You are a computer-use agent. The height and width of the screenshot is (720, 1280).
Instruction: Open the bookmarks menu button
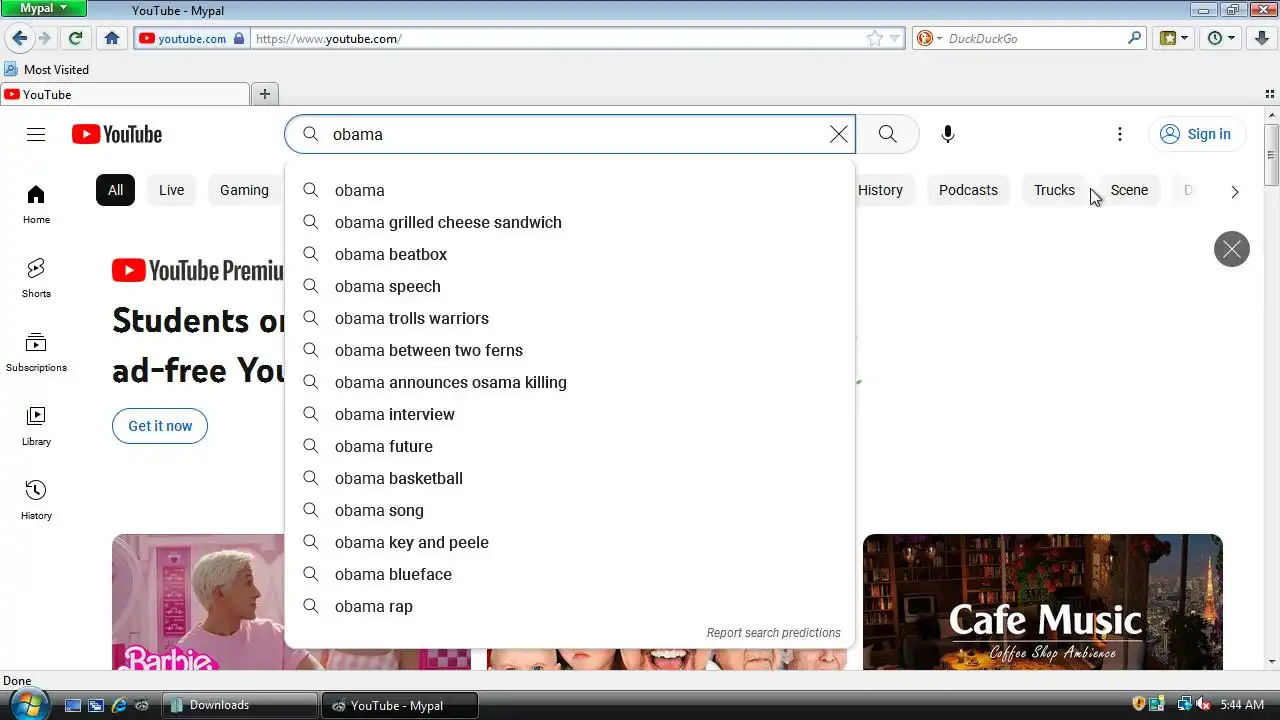click(x=1174, y=38)
